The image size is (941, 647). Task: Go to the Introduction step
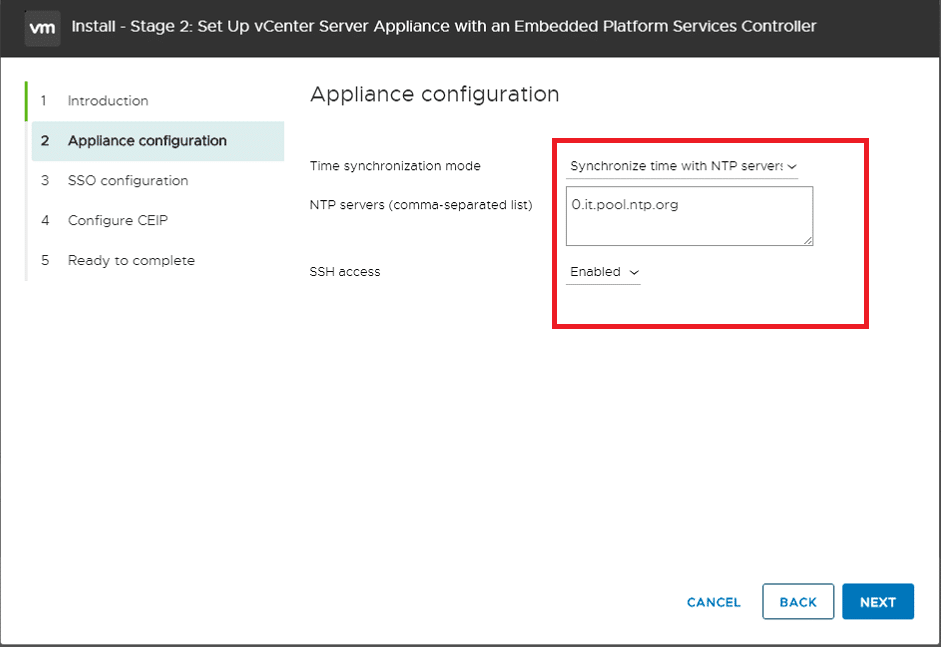[107, 101]
